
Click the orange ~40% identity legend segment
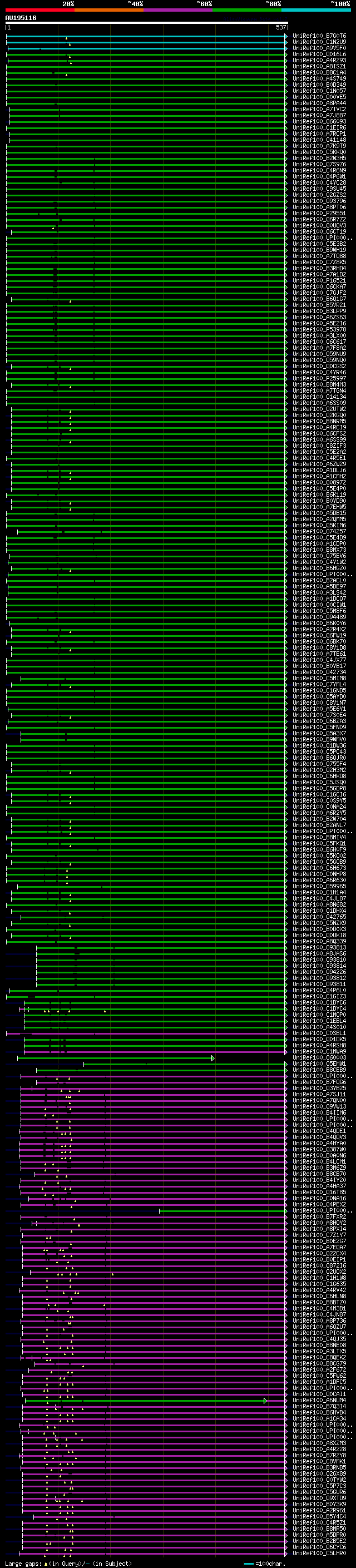pos(109,10)
